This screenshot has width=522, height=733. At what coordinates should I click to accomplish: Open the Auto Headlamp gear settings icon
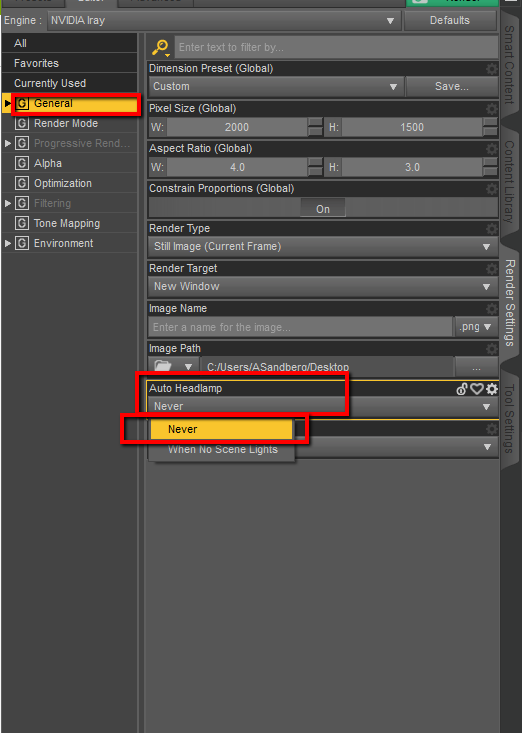point(492,388)
